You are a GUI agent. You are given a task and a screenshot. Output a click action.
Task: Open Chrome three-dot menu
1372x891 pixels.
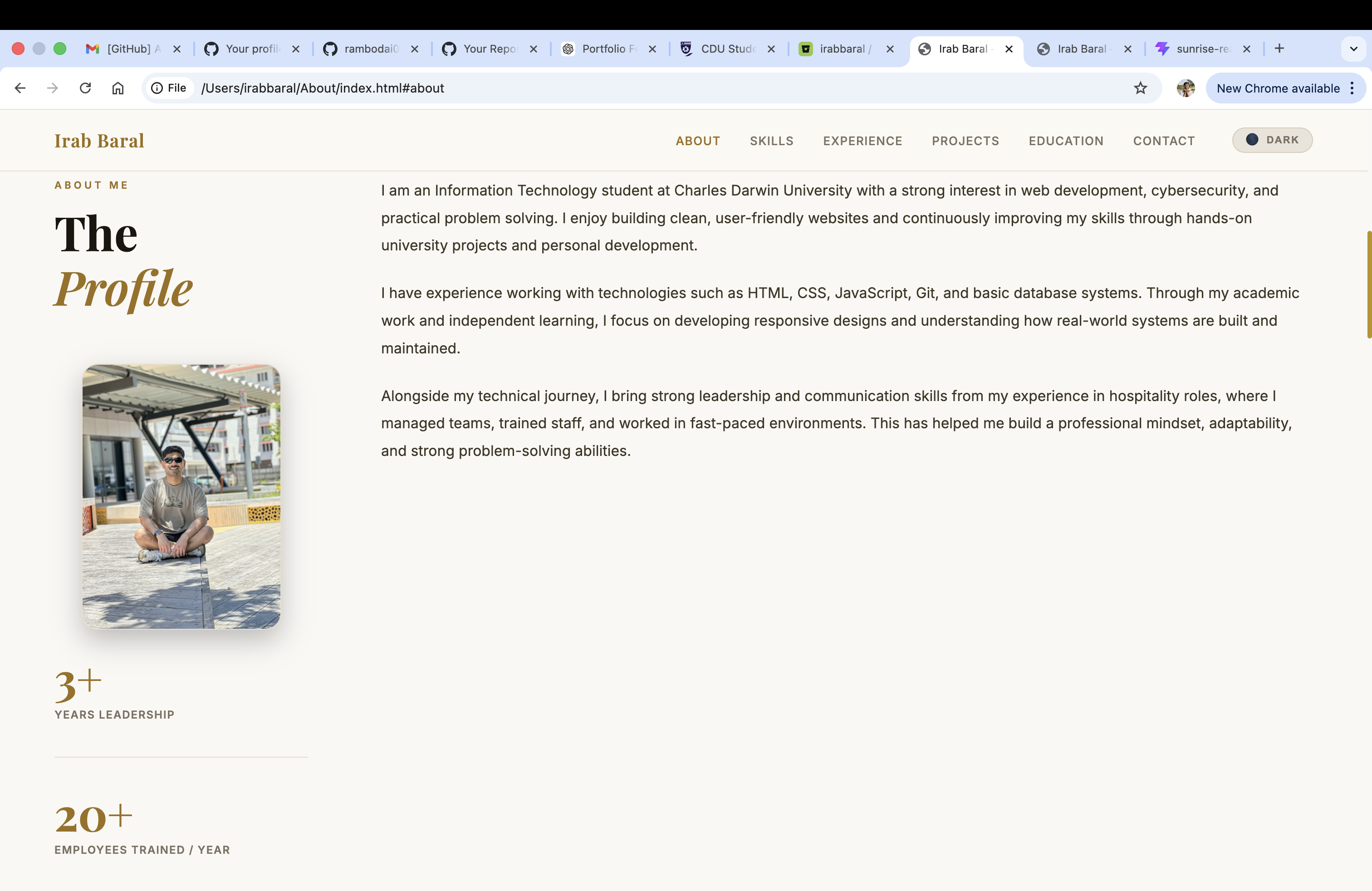[1352, 88]
